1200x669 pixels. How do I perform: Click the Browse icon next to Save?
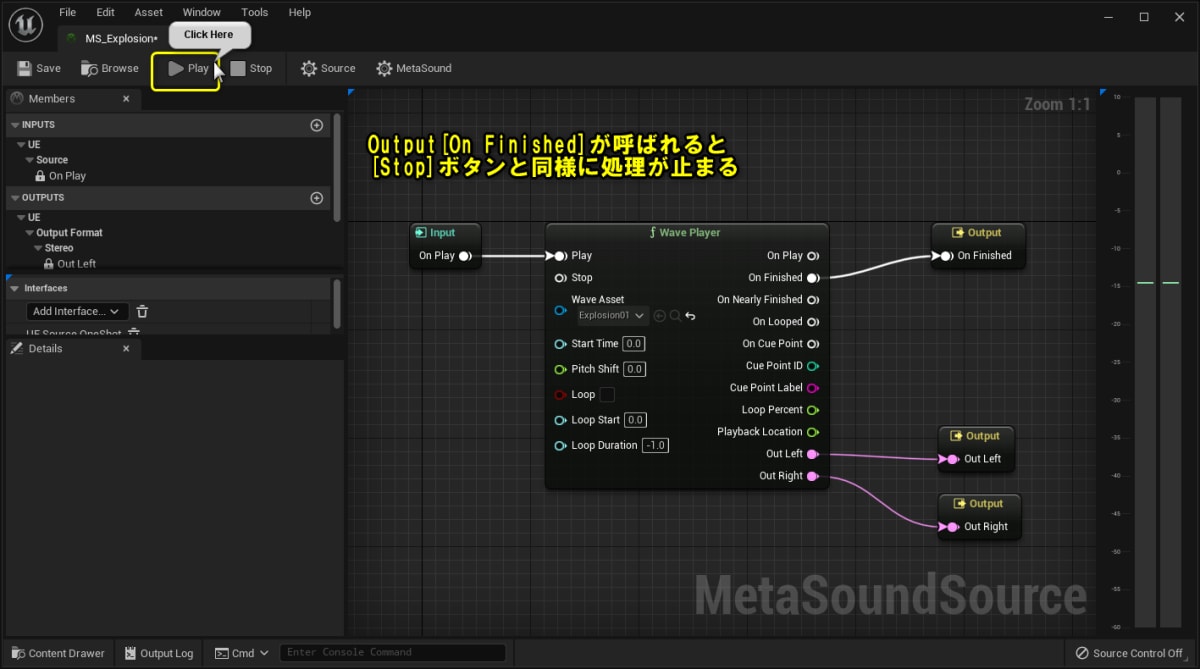(89, 68)
